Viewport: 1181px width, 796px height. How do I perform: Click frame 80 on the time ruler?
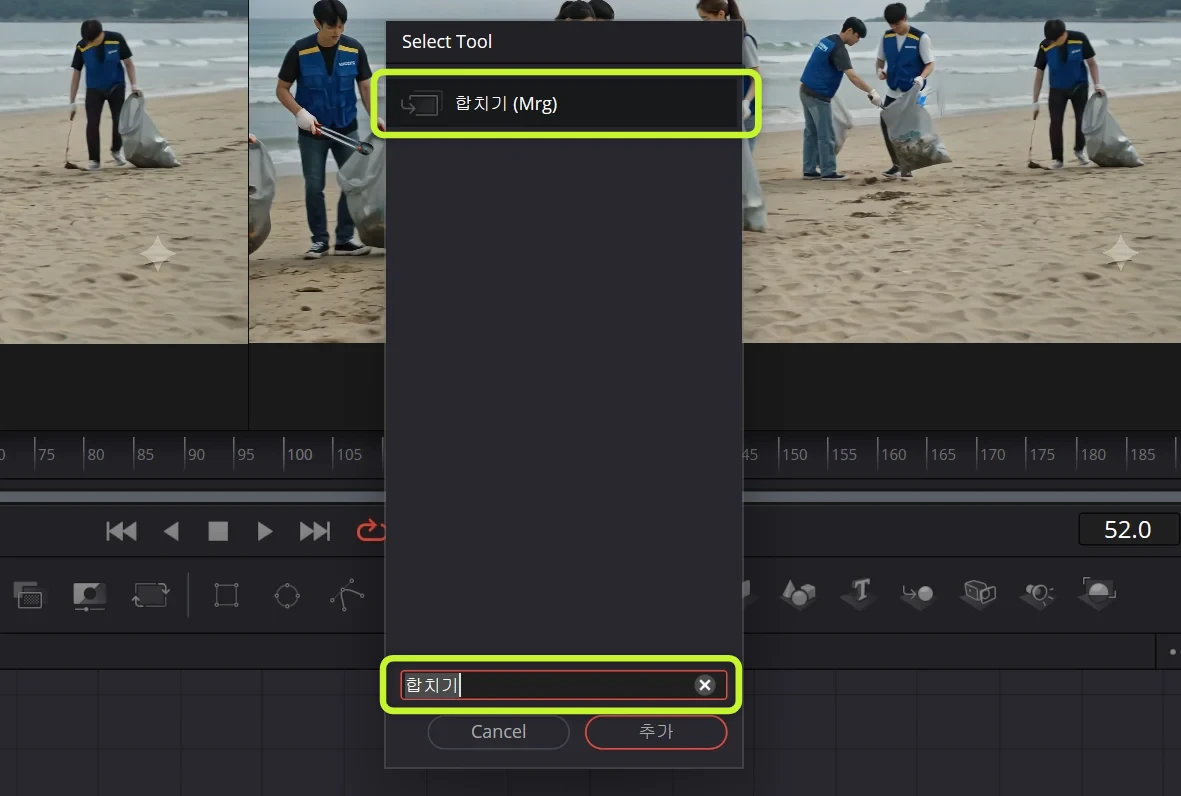pos(96,454)
